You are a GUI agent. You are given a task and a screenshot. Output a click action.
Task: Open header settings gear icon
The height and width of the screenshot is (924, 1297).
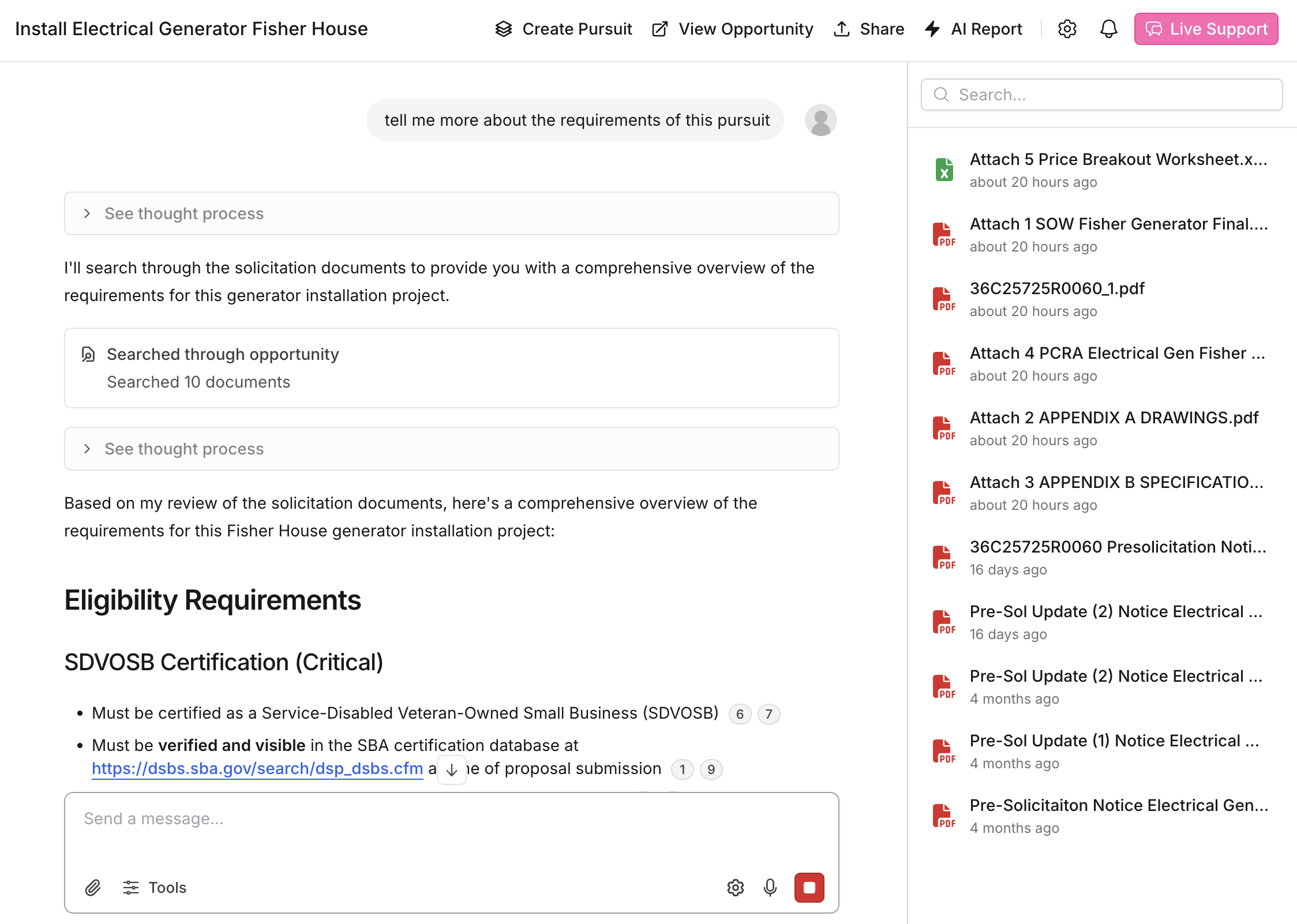tap(1067, 29)
